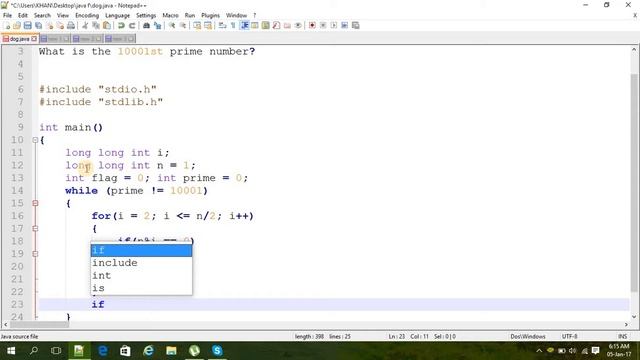Open the Windows Start menu
The image size is (640, 360).
[11, 351]
